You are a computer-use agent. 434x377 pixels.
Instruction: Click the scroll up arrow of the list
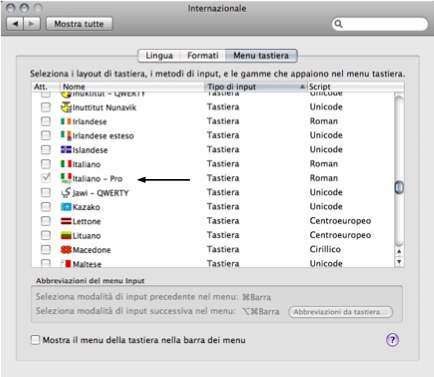click(x=399, y=251)
